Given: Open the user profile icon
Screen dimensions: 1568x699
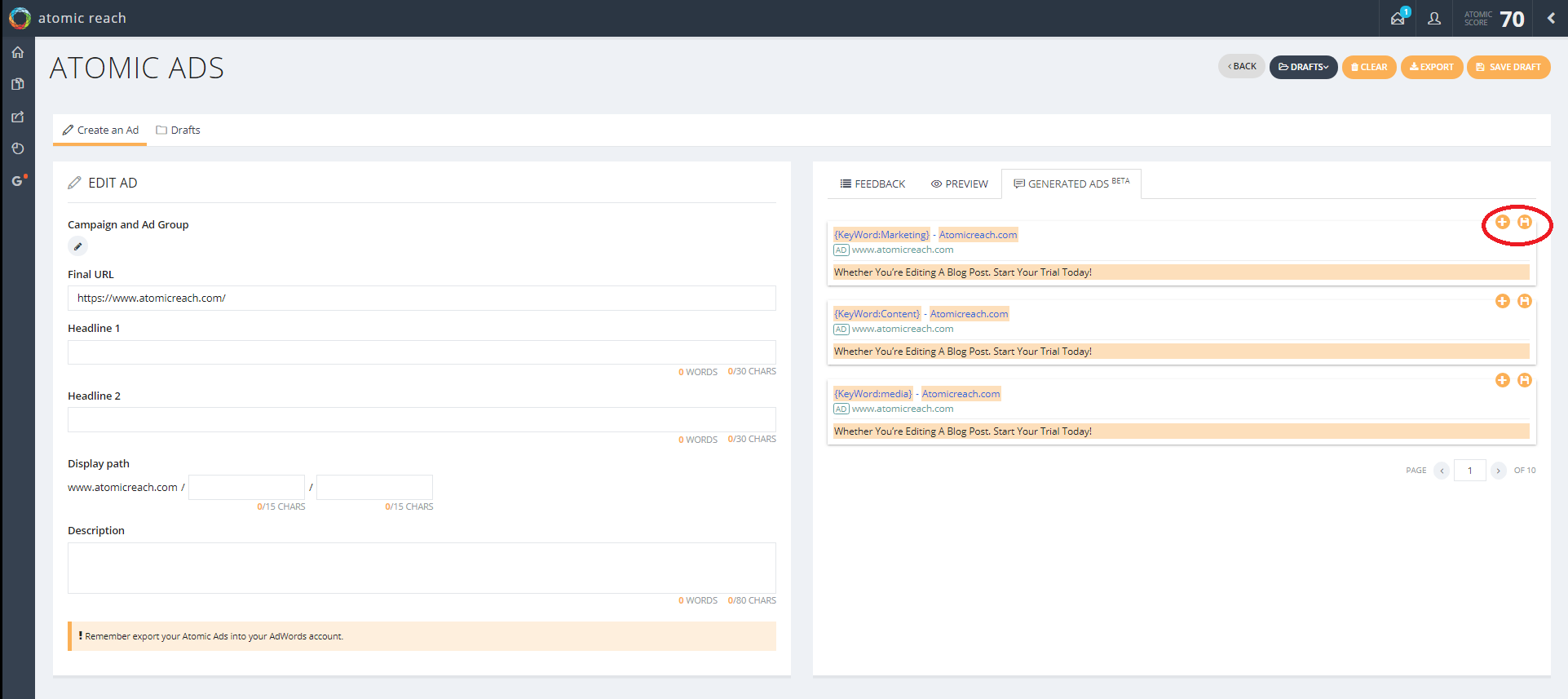Looking at the screenshot, I should [x=1434, y=18].
